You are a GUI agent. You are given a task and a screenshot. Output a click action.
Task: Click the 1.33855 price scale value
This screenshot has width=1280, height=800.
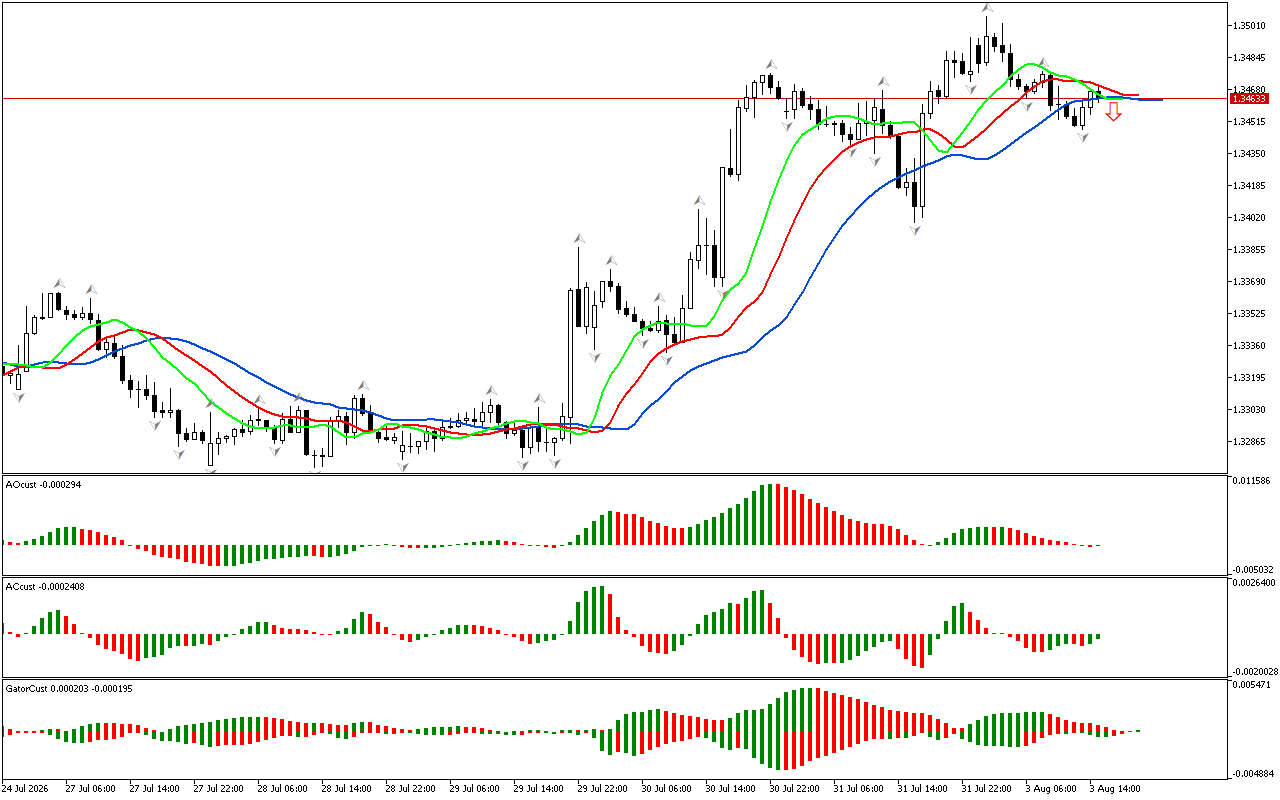coord(1251,249)
